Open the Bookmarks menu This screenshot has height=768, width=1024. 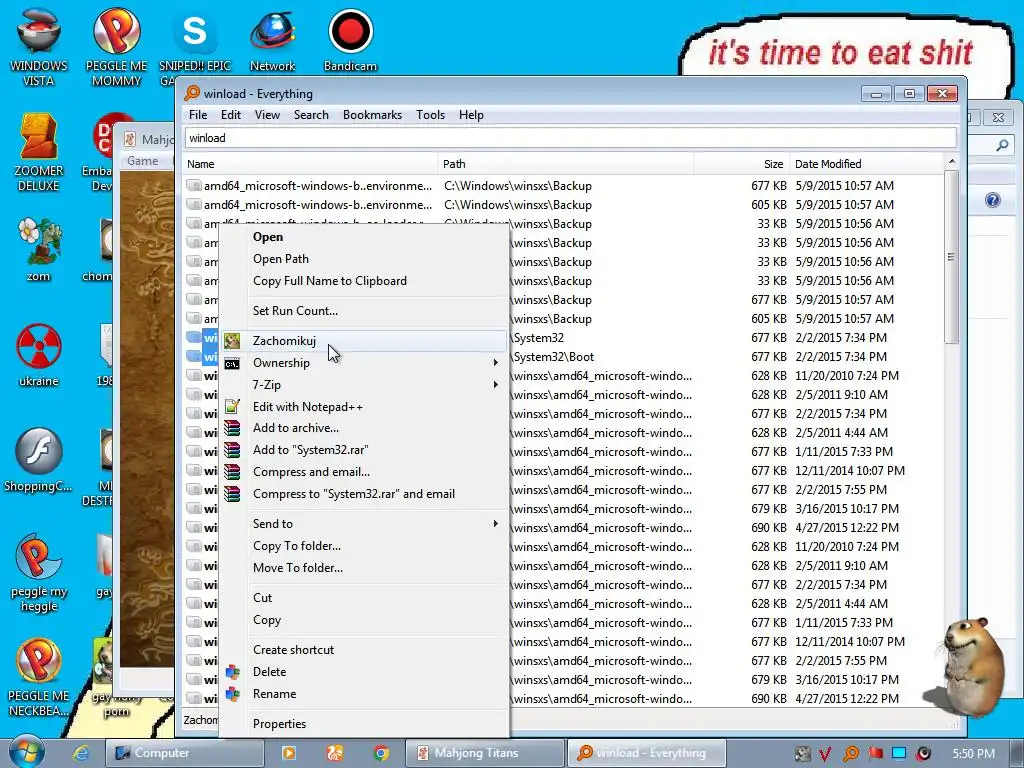(x=372, y=115)
